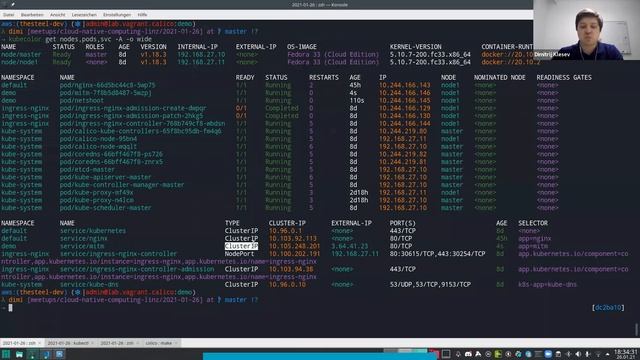Open the Wi-Fi network tray icon
This screenshot has height=360, width=640.
click(x=598, y=354)
